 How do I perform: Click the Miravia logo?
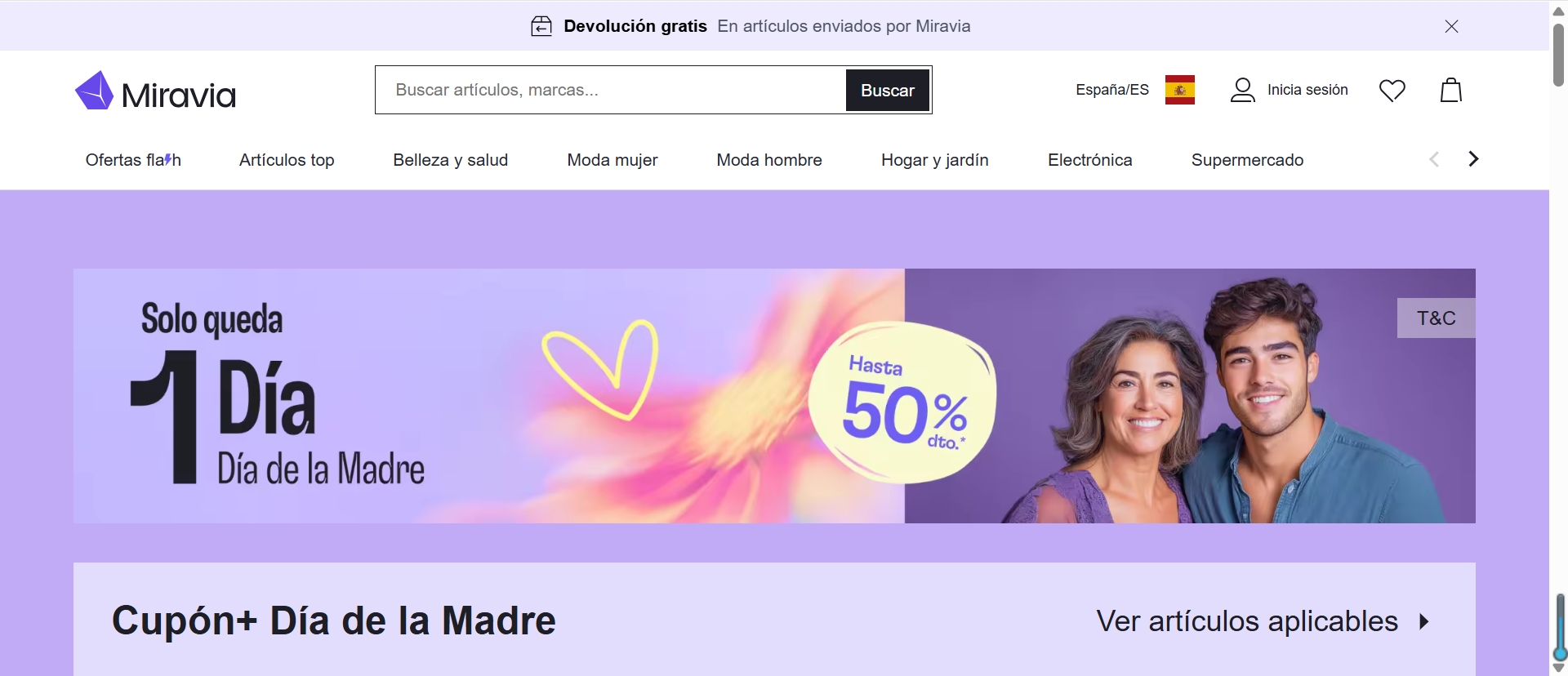155,91
